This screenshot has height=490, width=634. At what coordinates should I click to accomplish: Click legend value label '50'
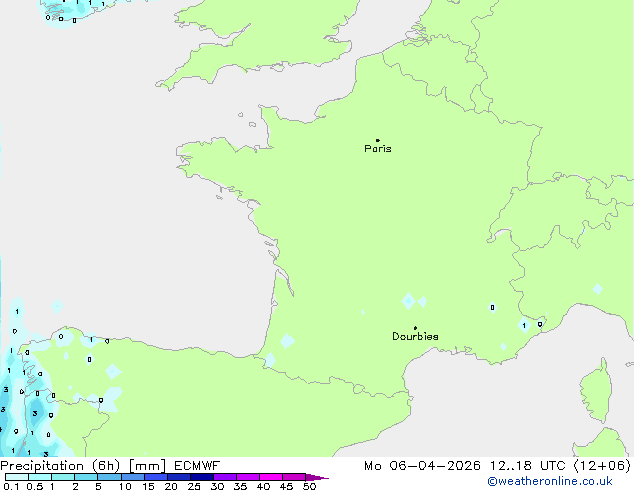(x=309, y=486)
